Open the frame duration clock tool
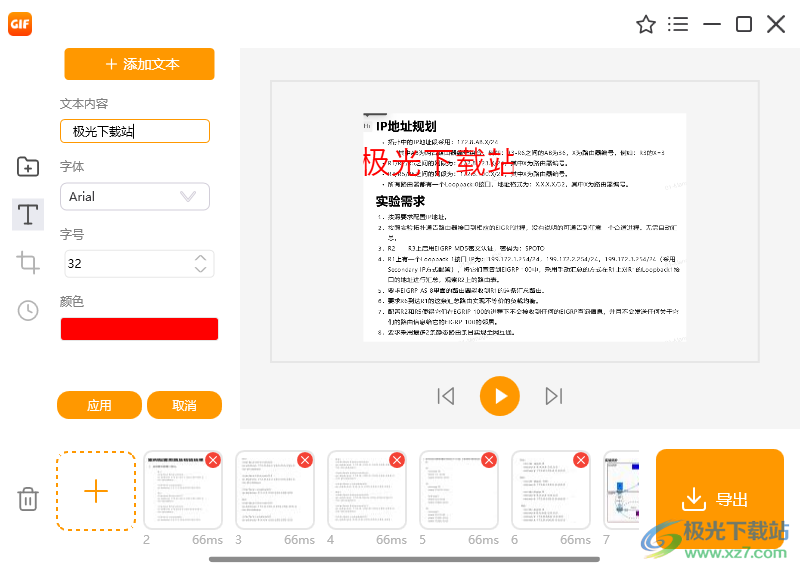The height and width of the screenshot is (569, 800). (x=28, y=311)
